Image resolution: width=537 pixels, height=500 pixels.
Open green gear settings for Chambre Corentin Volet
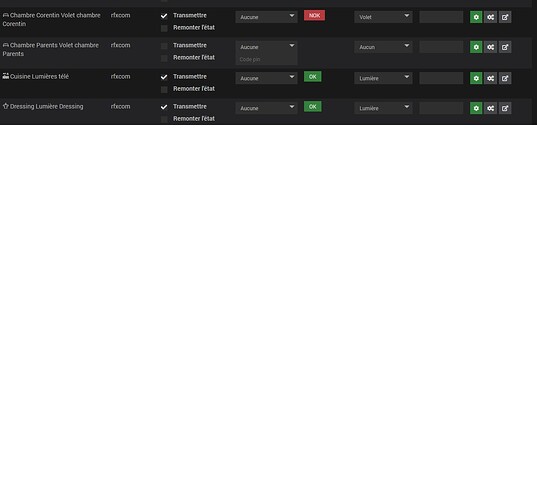pyautogui.click(x=476, y=17)
